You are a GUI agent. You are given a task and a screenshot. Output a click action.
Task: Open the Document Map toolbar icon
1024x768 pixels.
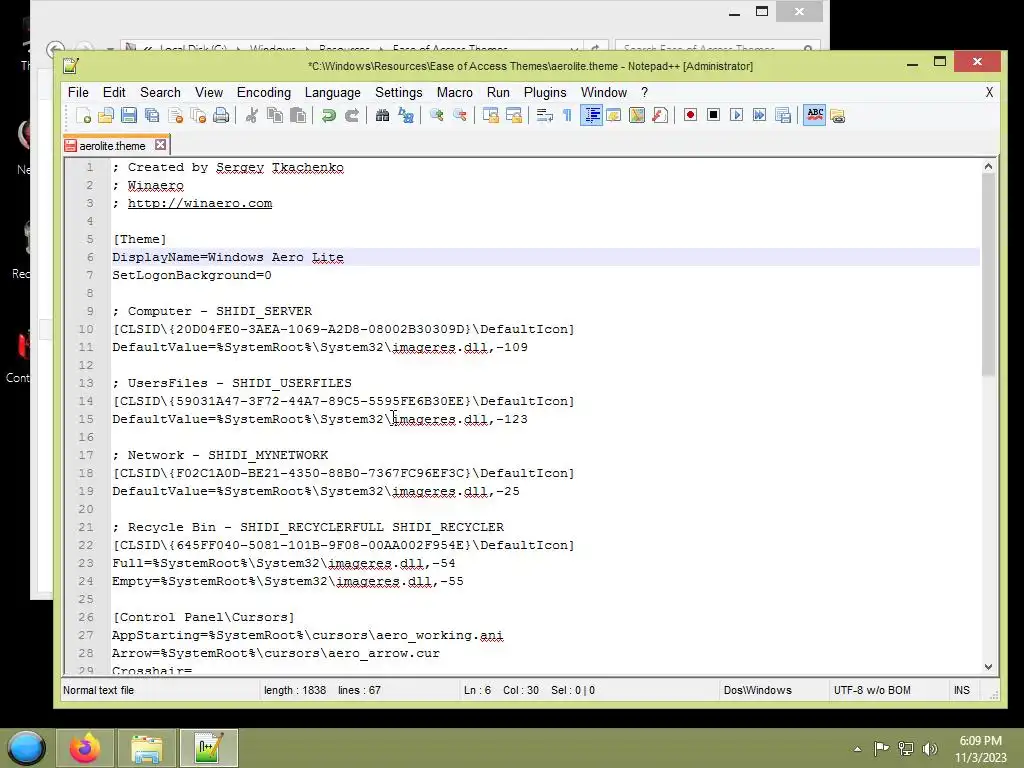637,116
